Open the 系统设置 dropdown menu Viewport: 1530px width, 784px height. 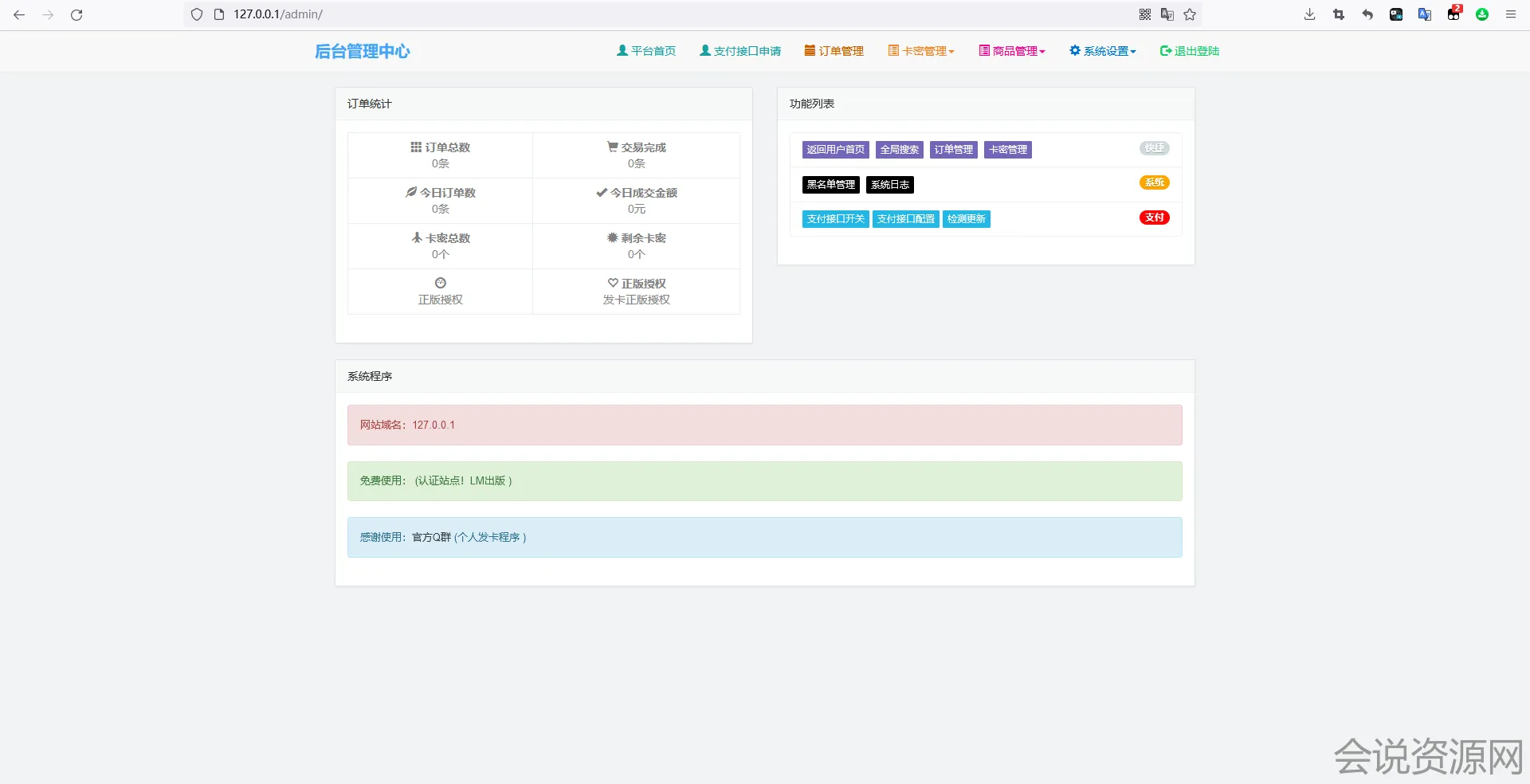[1103, 51]
